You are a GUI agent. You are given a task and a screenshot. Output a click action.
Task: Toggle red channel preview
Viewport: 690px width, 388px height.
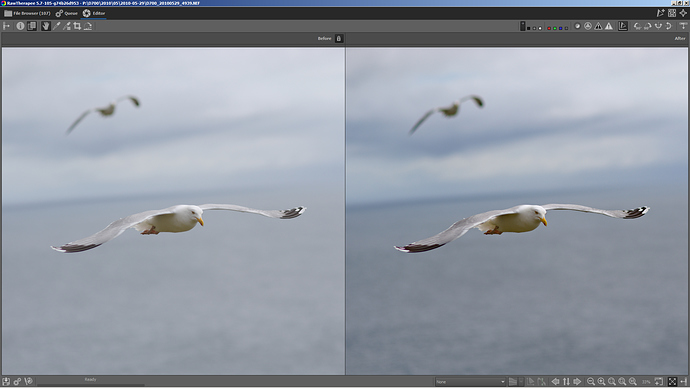(549, 28)
